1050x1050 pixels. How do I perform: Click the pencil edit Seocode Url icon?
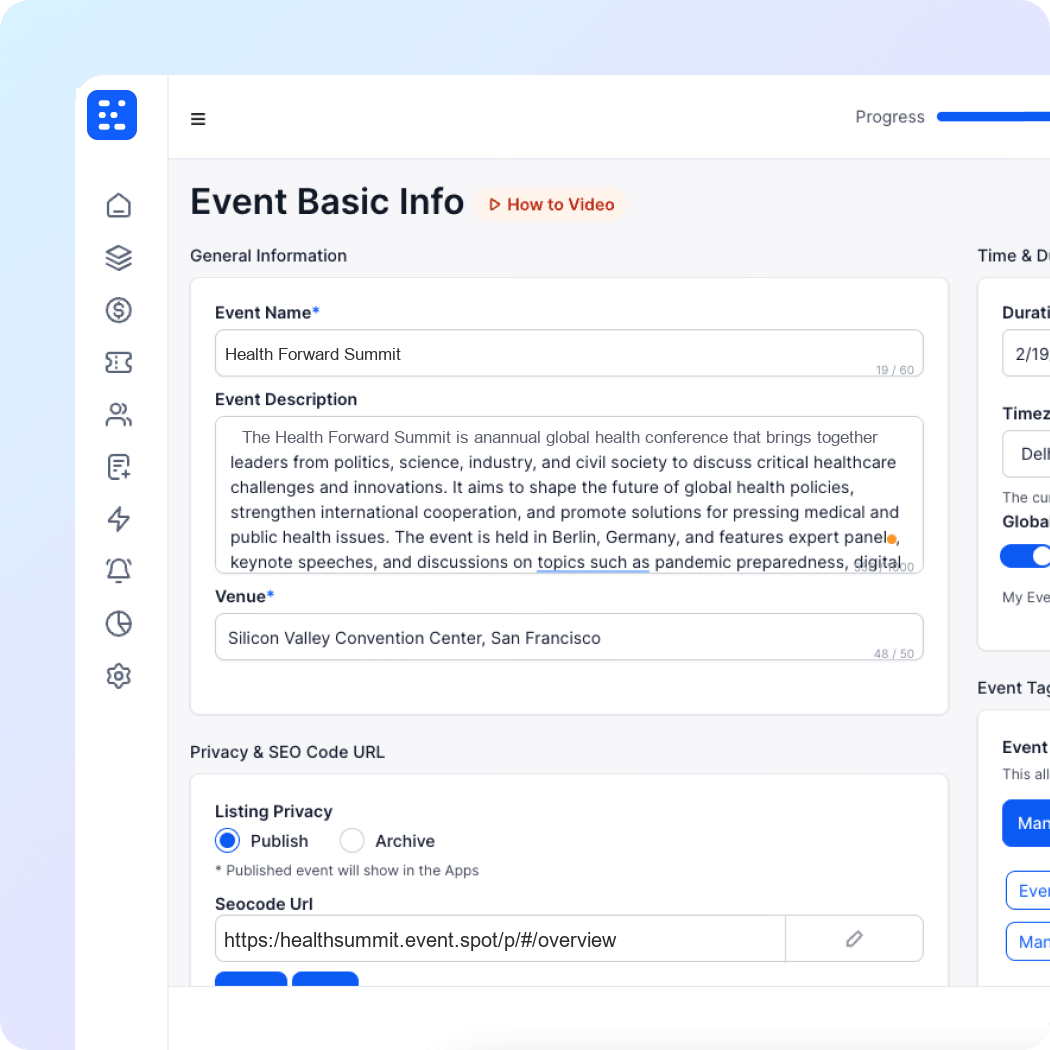pos(854,939)
